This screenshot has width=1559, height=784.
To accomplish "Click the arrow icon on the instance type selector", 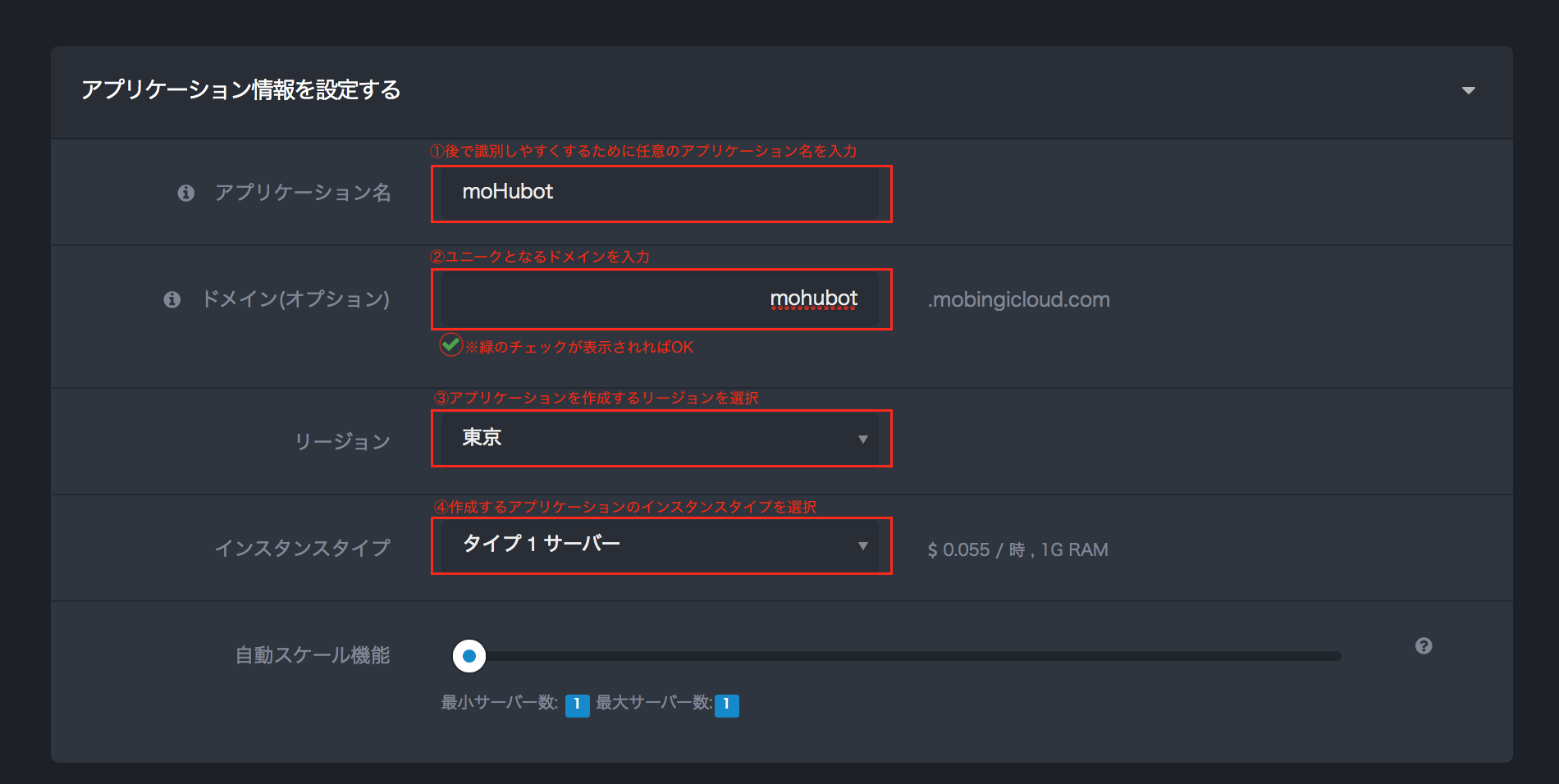I will coord(862,545).
